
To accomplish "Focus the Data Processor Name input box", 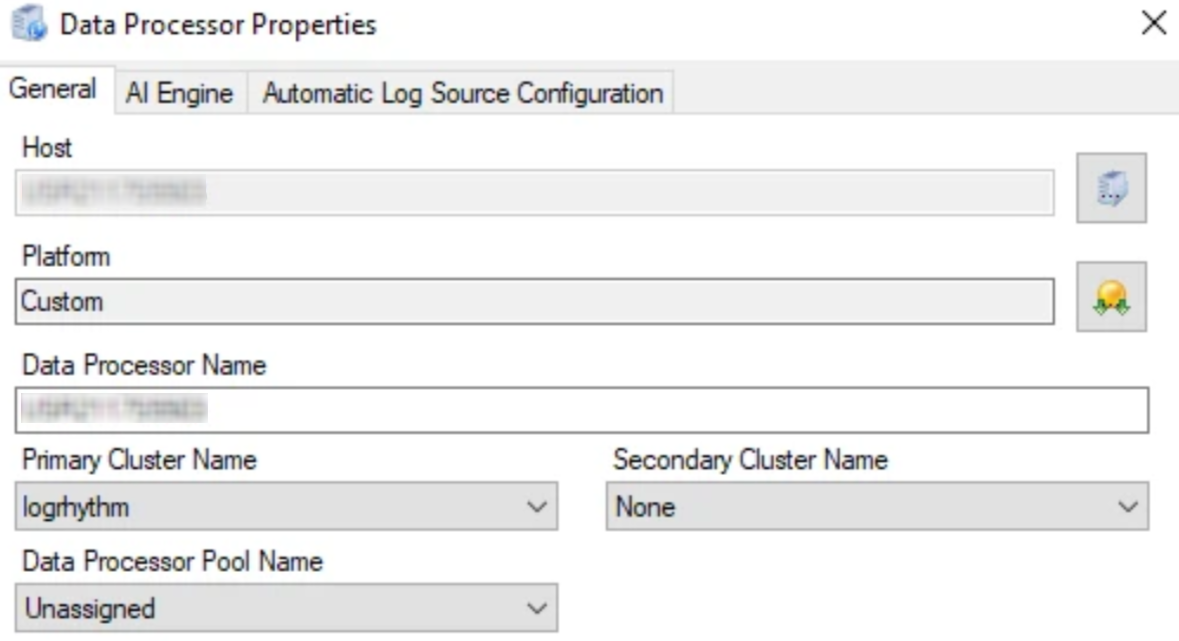I will click(582, 410).
